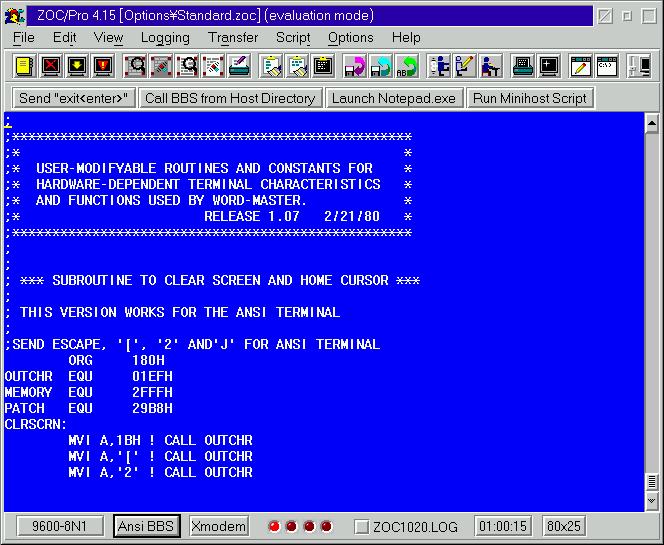Screen dimensions: 664x545
Task: Open the Edit menu
Action: click(64, 38)
